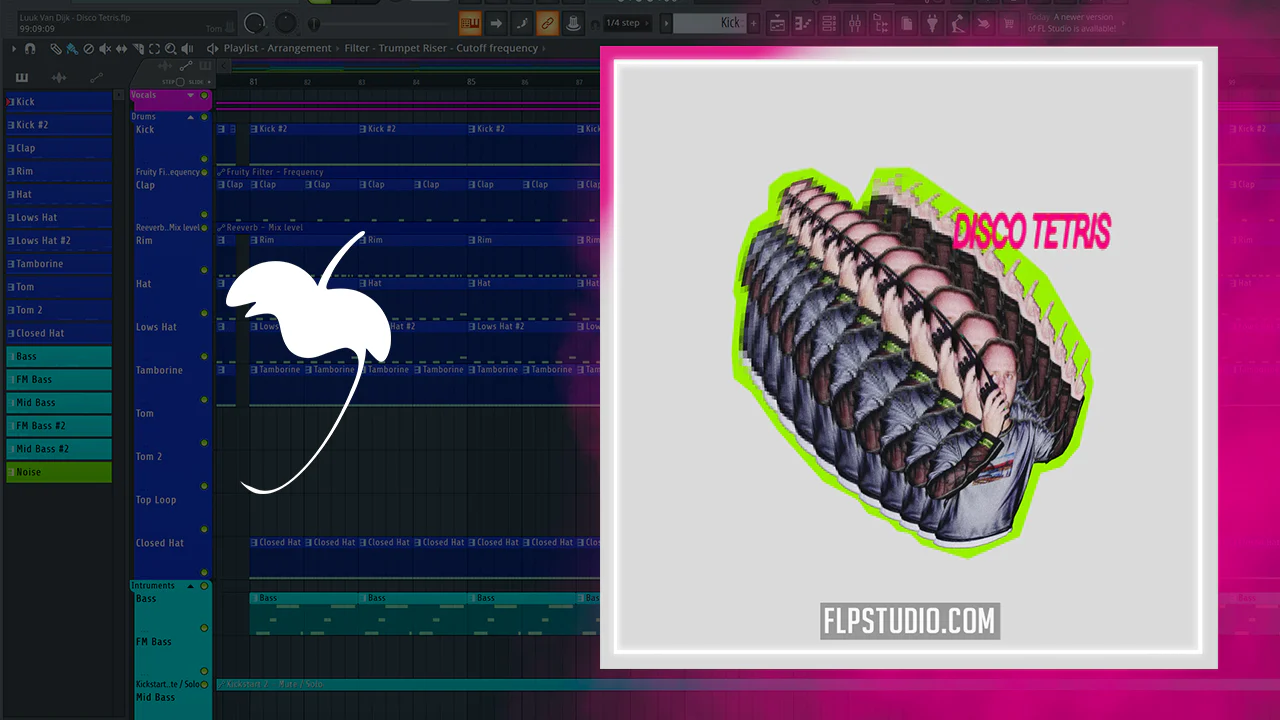The image size is (1280, 720).
Task: Toggle the magnet snap icon in playlist toolbar
Action: pos(30,48)
